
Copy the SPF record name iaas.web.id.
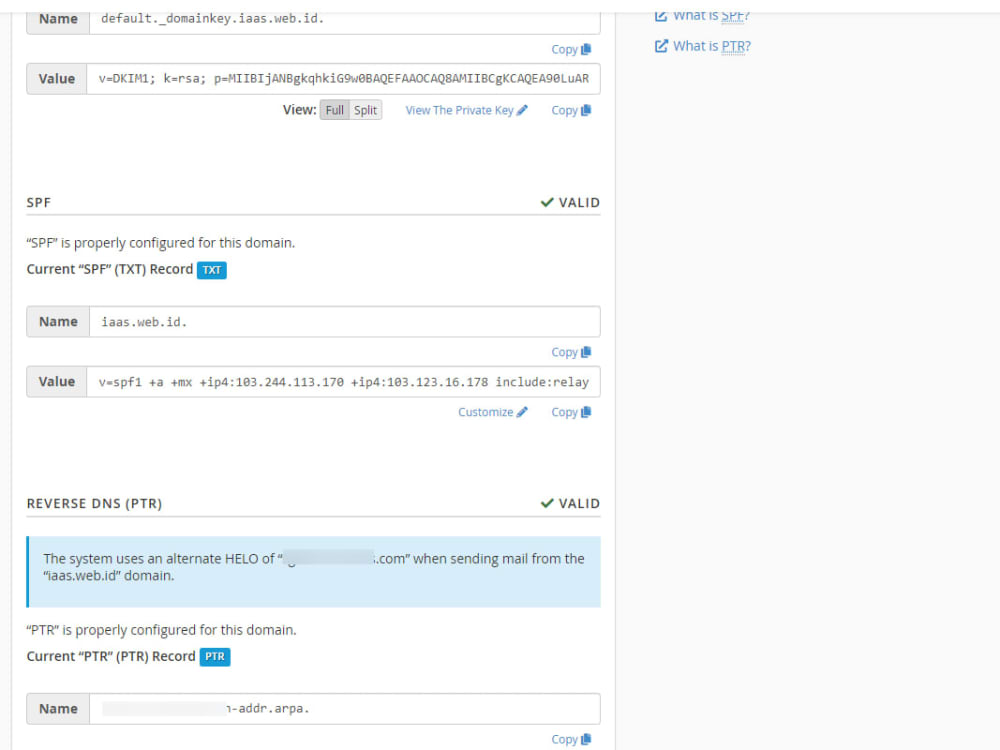pos(571,352)
